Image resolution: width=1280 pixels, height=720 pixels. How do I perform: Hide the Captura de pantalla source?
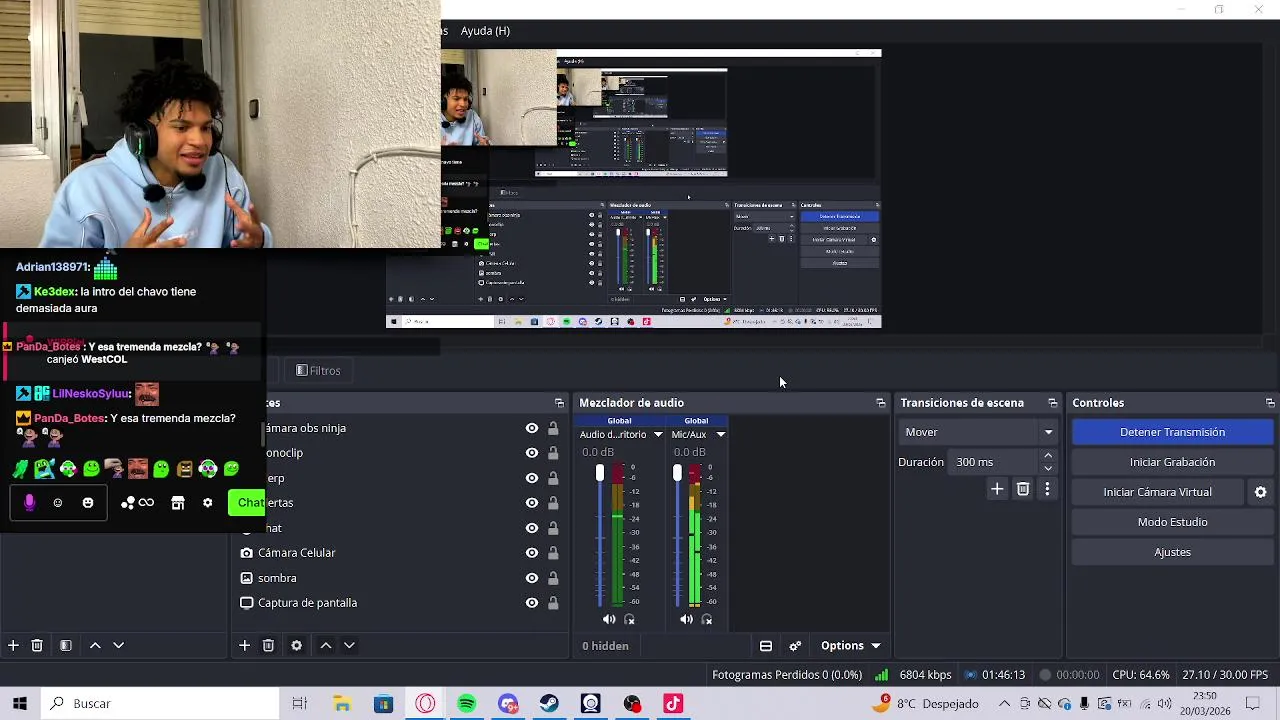click(x=532, y=603)
